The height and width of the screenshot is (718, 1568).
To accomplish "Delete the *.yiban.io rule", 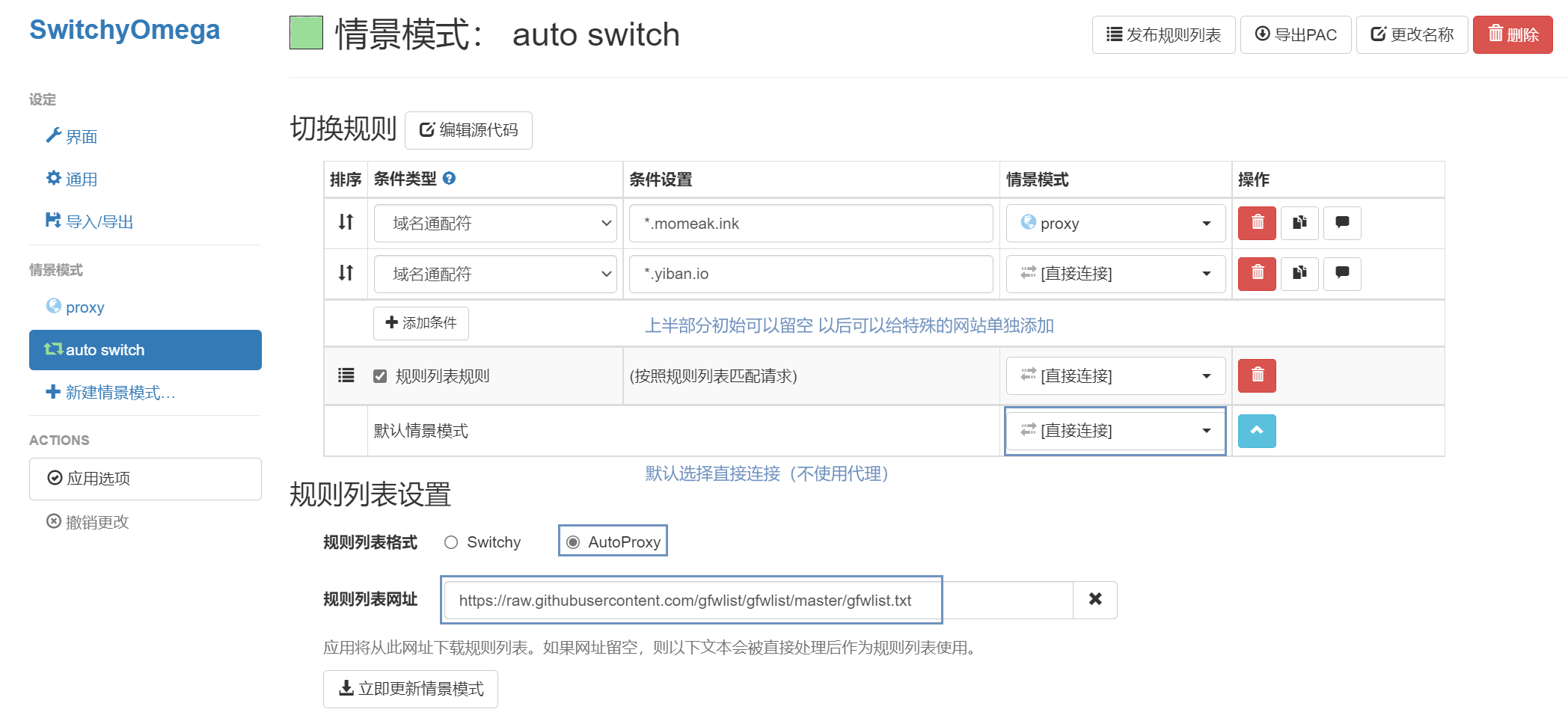I will [x=1257, y=274].
